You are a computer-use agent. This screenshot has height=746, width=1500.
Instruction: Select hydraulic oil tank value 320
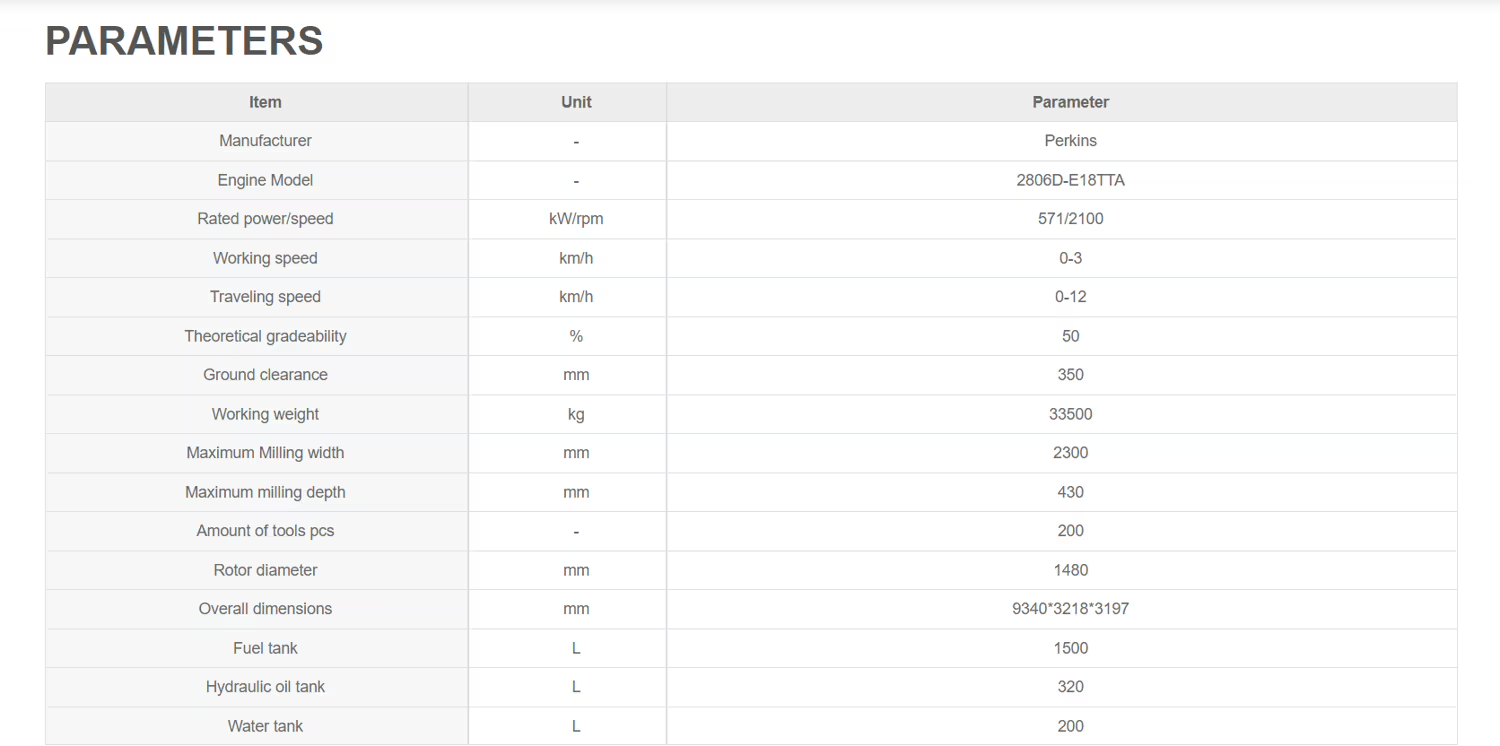(1070, 687)
